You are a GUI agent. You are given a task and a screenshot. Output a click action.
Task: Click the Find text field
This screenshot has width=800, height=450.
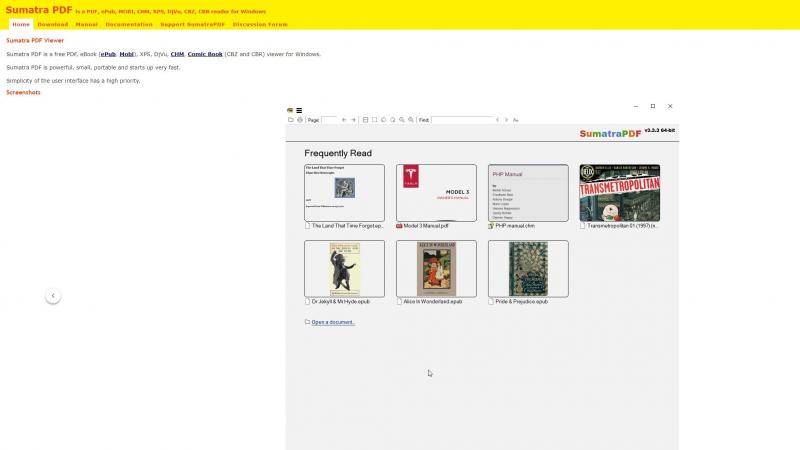(462, 120)
